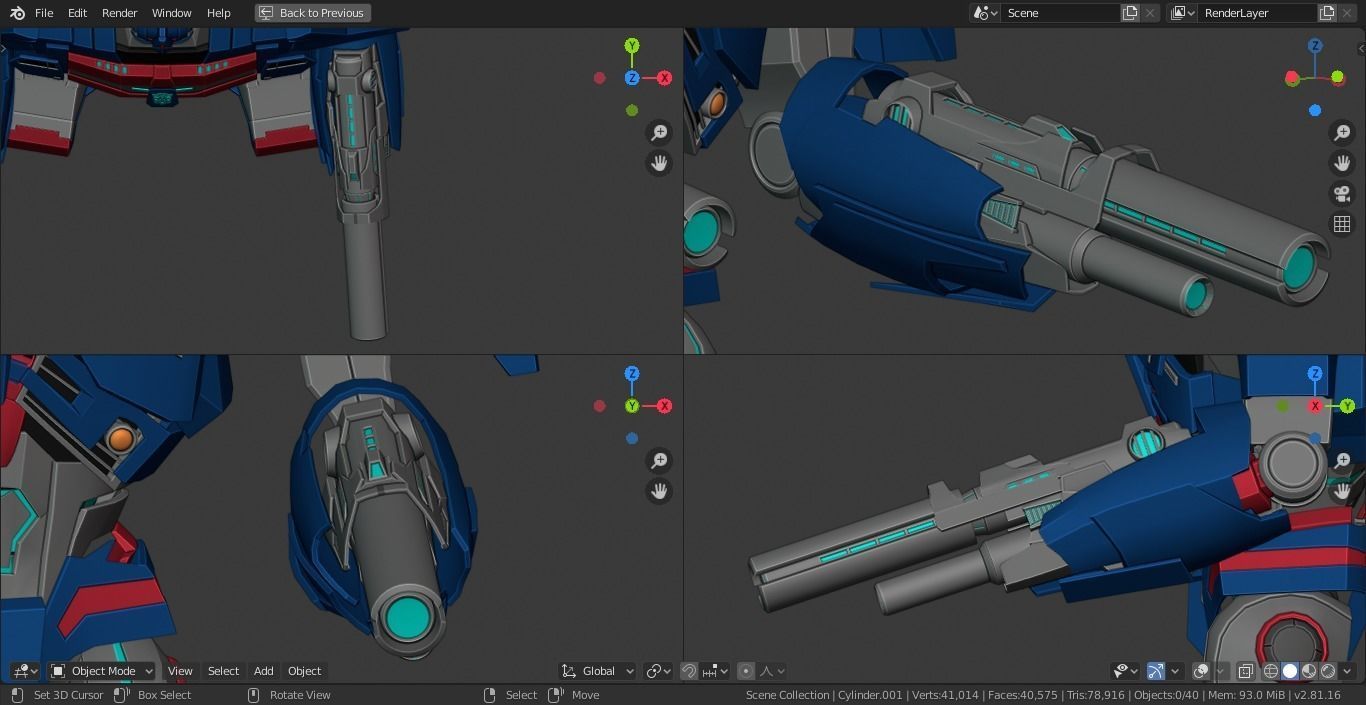Open the Add menu in viewport header
1366x705 pixels.
[263, 671]
